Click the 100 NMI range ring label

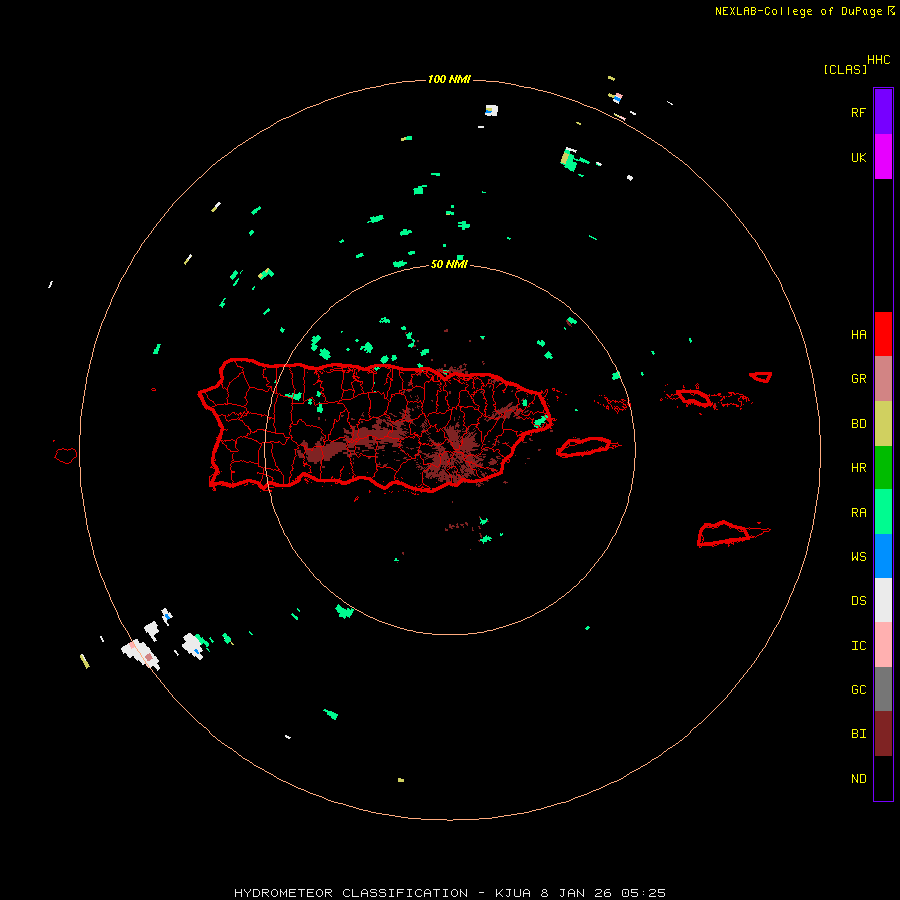point(449,79)
